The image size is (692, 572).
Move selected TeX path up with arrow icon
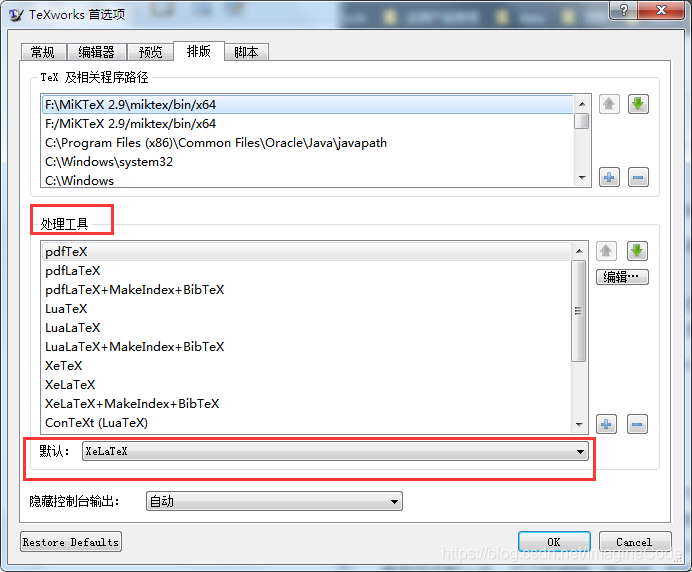point(609,104)
